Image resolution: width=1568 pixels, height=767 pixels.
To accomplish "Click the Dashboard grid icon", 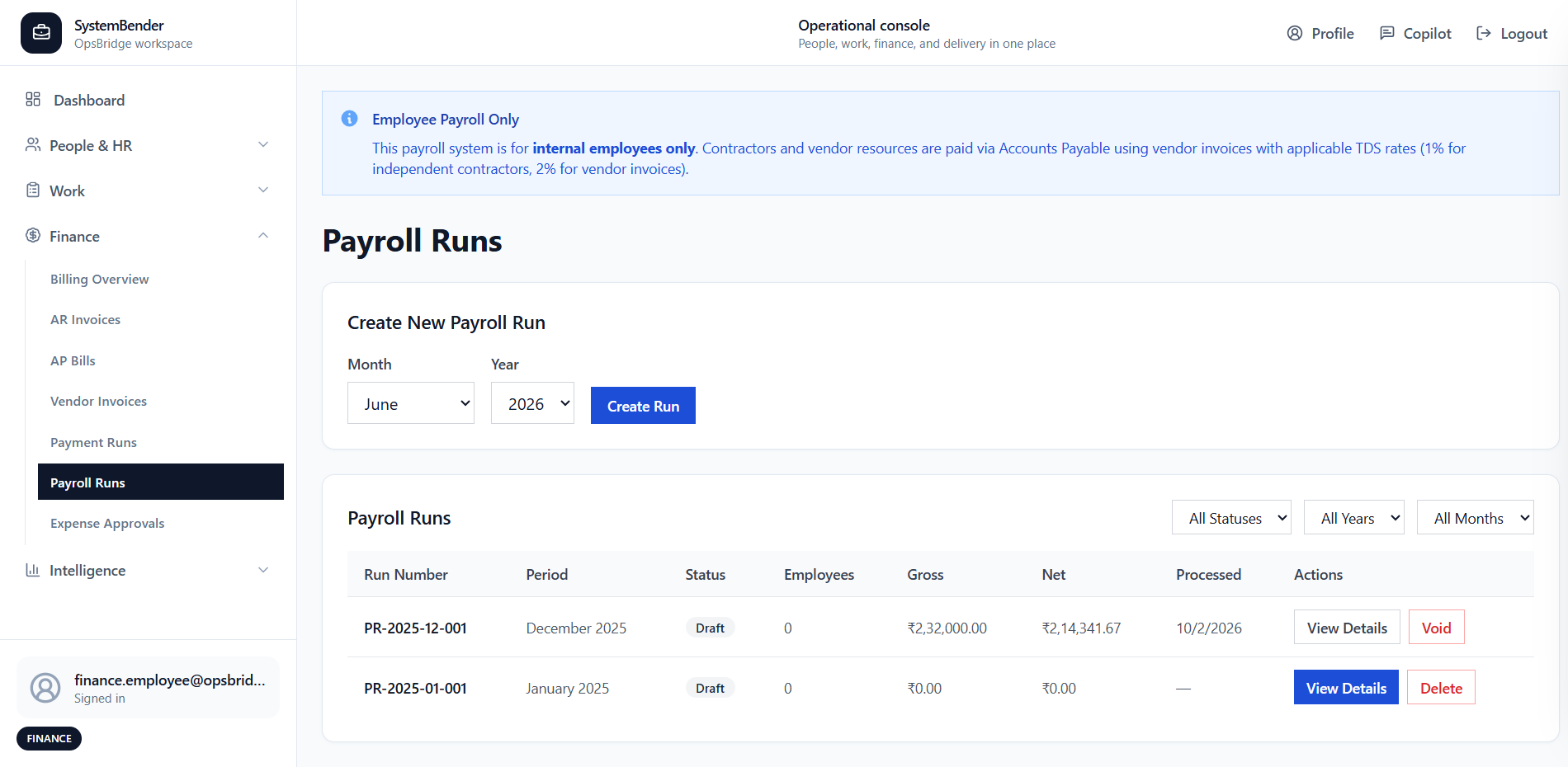I will (33, 99).
